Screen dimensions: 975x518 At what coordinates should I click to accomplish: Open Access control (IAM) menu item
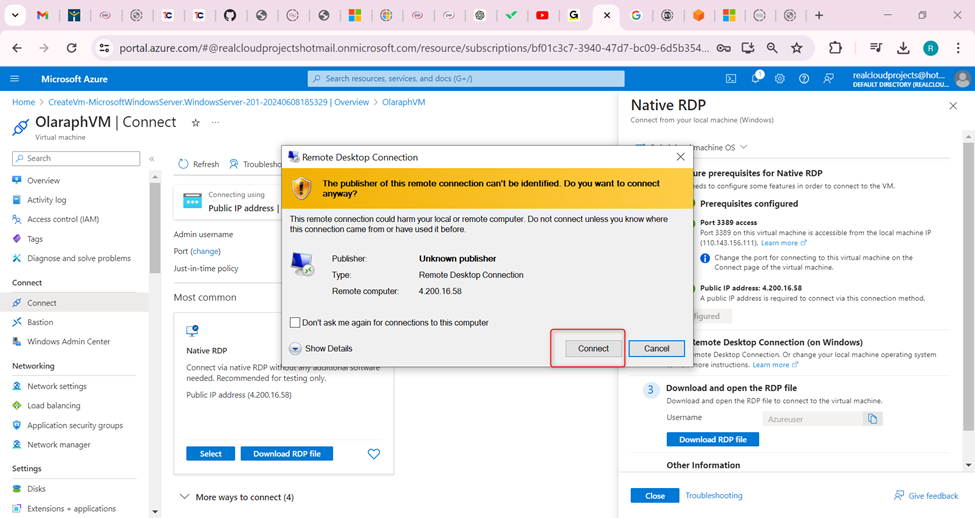coord(63,219)
